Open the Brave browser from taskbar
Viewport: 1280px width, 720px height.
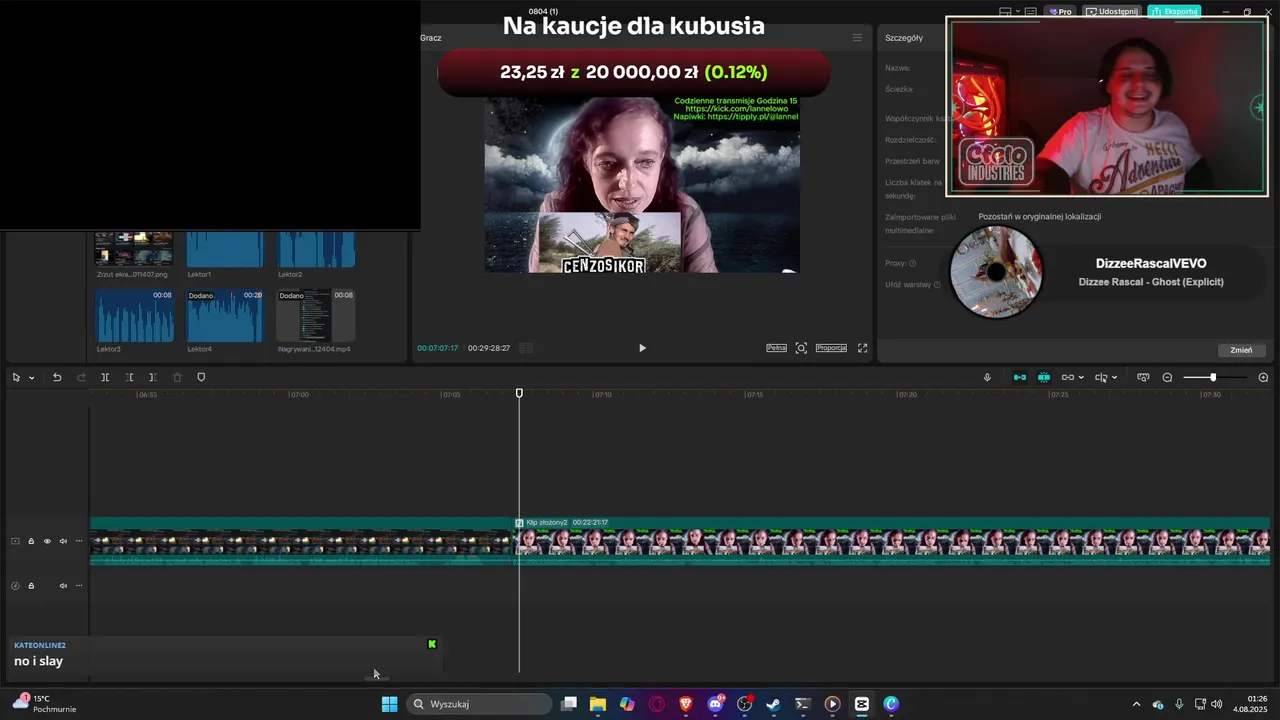[686, 704]
